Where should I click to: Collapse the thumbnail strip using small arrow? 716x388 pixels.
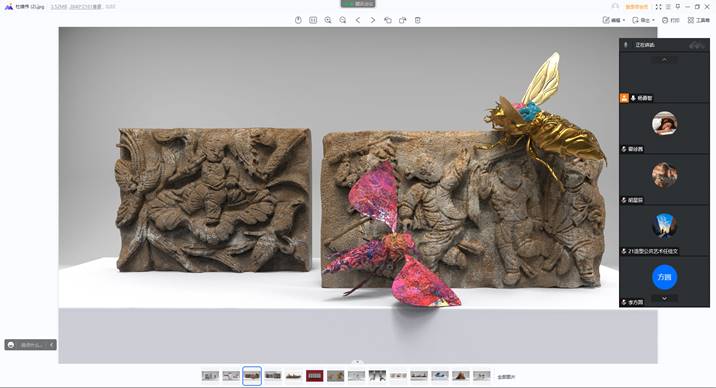[358, 362]
